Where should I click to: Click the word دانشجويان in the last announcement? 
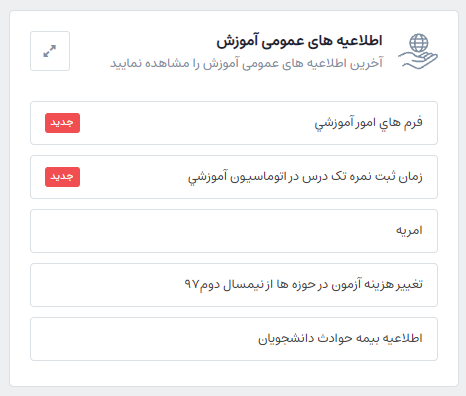coord(286,339)
